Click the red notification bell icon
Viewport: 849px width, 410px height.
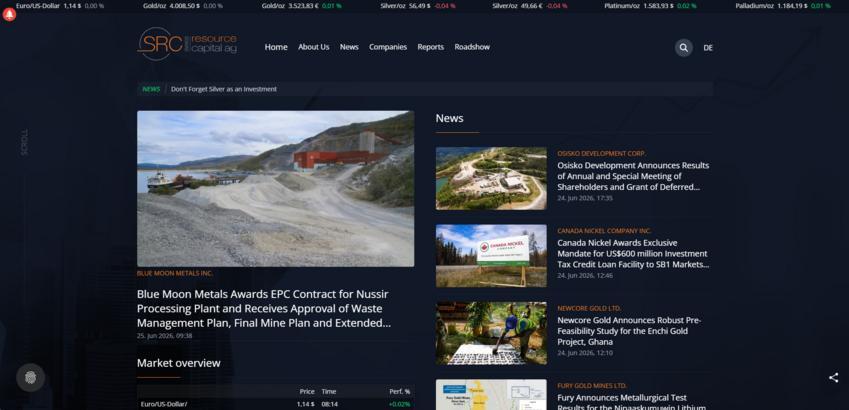point(9,15)
